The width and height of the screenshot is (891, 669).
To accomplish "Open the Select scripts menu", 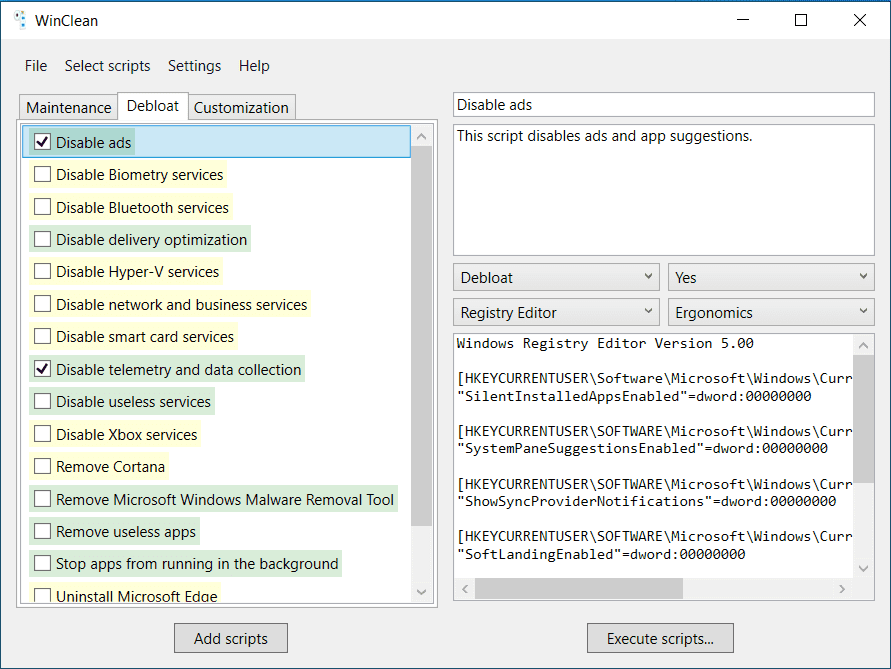I will tap(107, 66).
